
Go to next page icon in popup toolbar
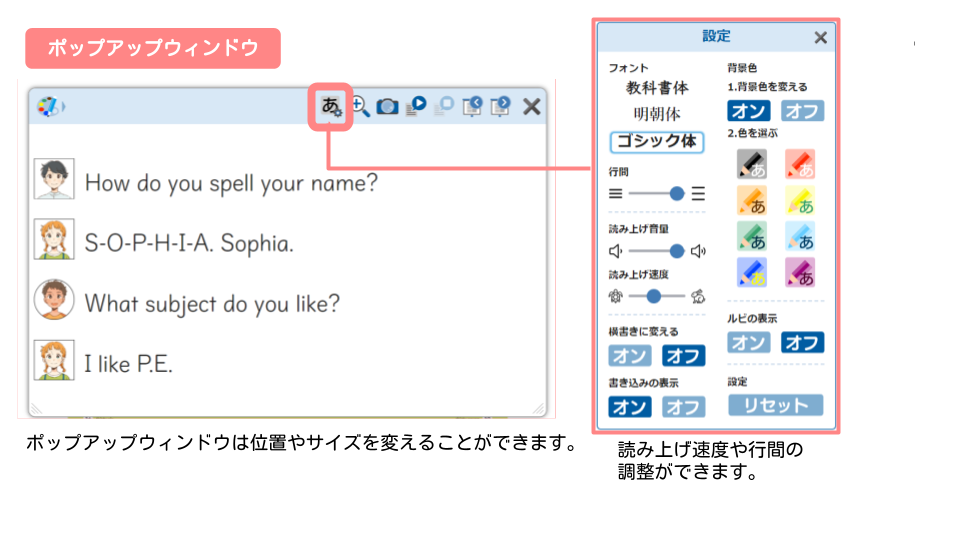pos(501,106)
